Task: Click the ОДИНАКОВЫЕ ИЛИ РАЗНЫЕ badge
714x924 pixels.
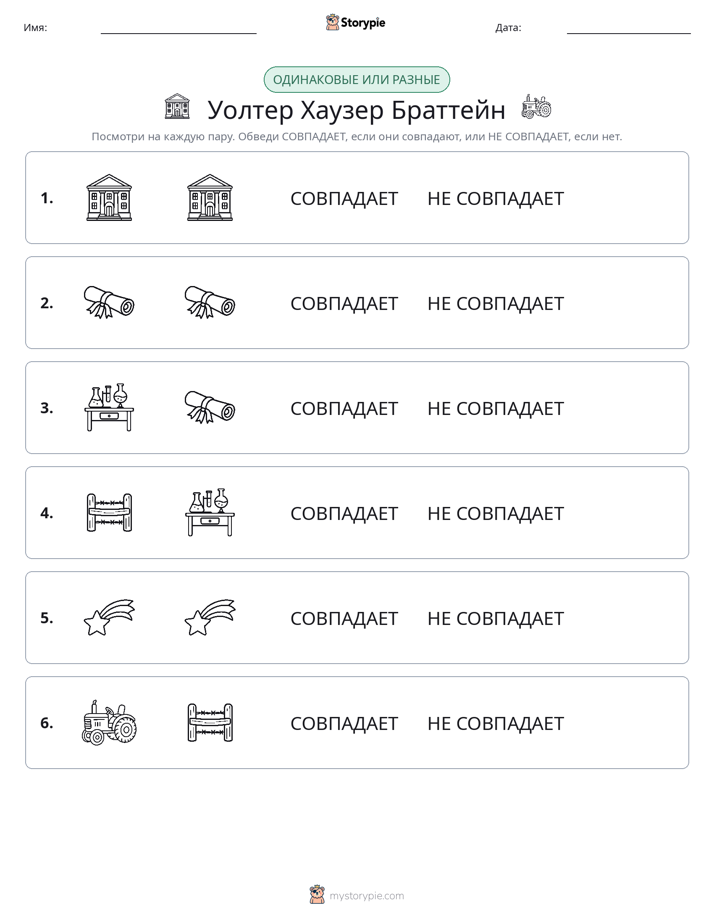Action: [356, 80]
